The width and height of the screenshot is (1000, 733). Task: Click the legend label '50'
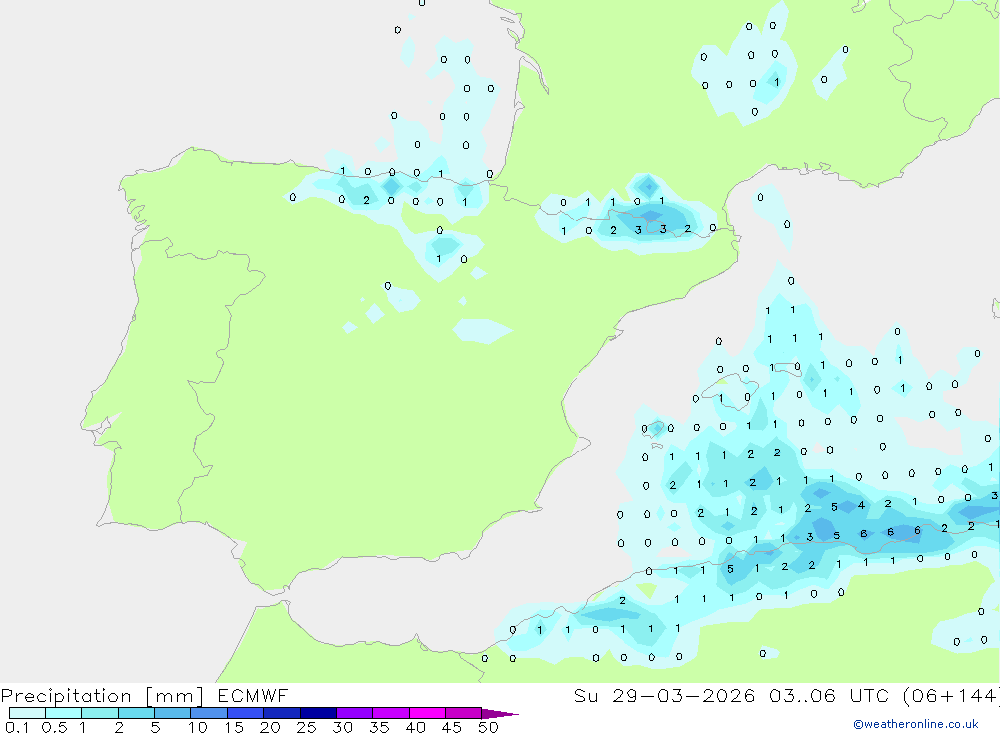[488, 727]
